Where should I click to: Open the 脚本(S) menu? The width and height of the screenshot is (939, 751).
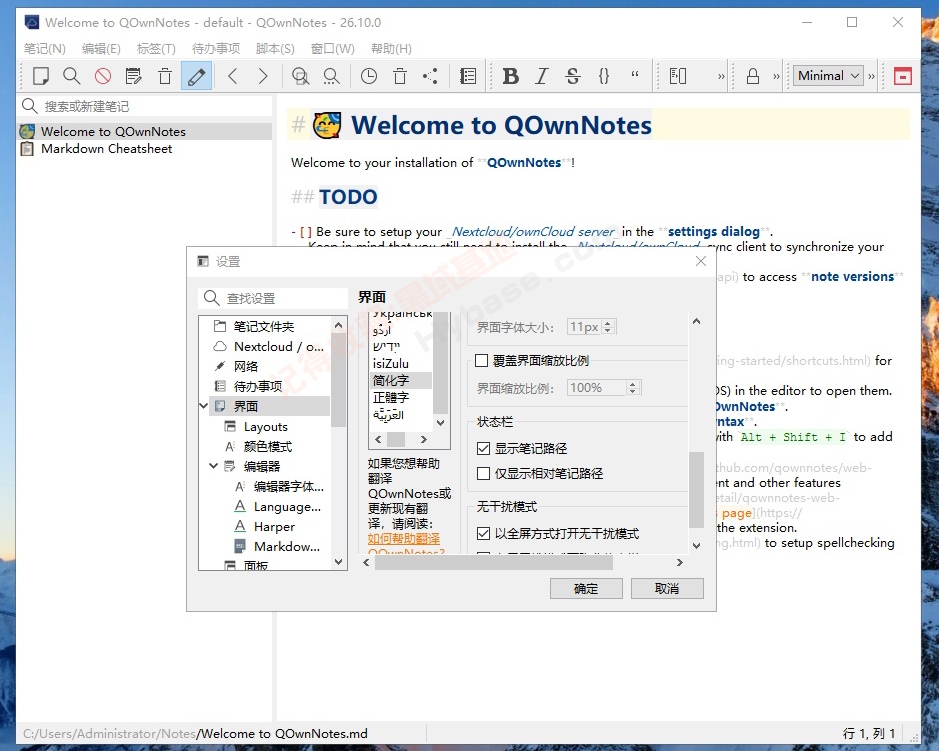click(x=275, y=49)
